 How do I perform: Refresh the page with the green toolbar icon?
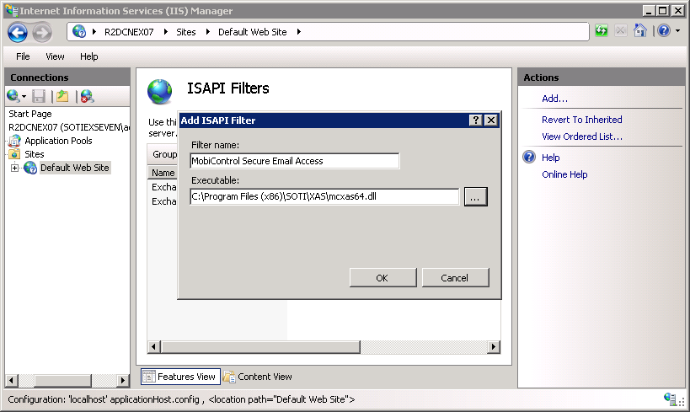click(602, 31)
